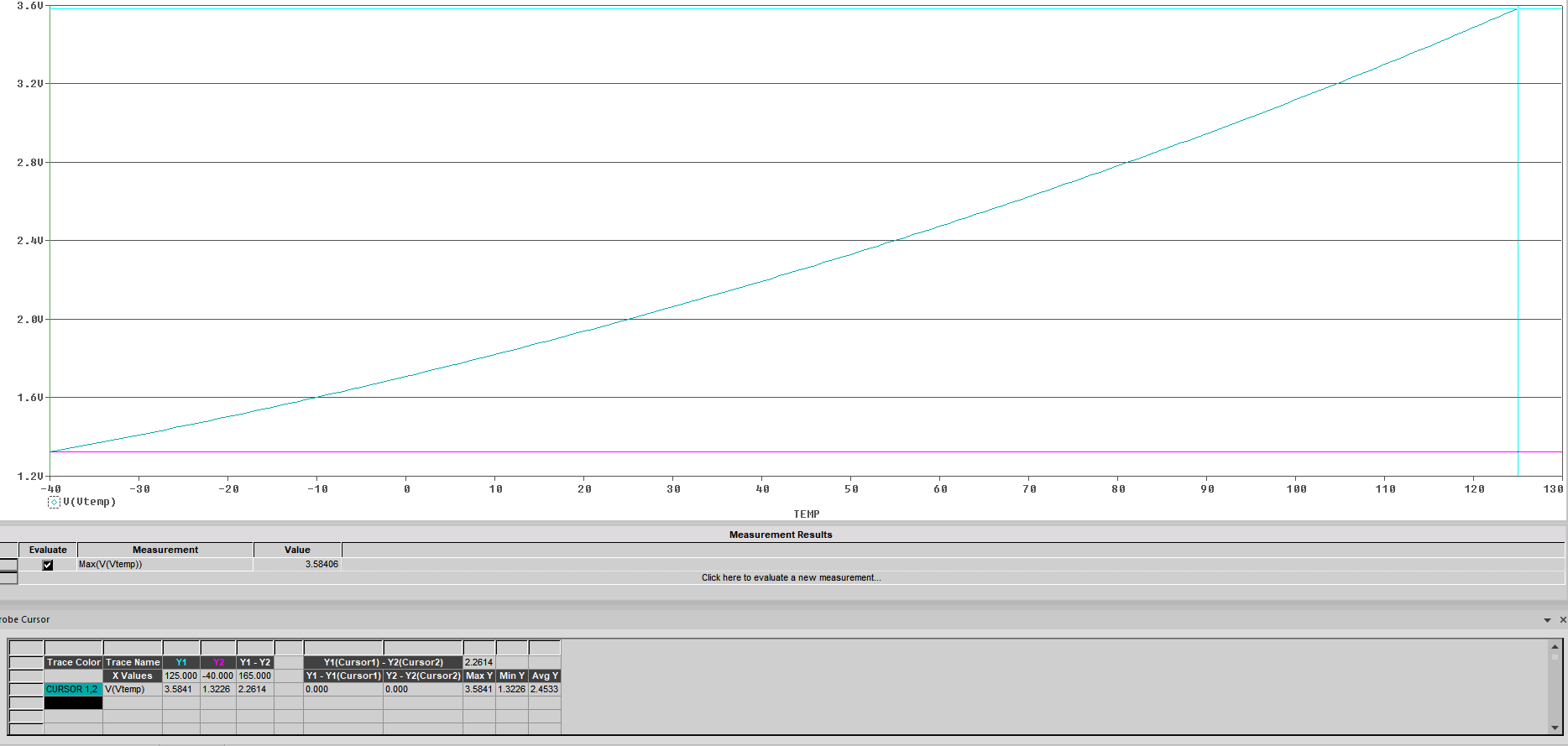Click the scroll down arrow in cursor table
This screenshot has width=1568, height=746.
point(1555,728)
